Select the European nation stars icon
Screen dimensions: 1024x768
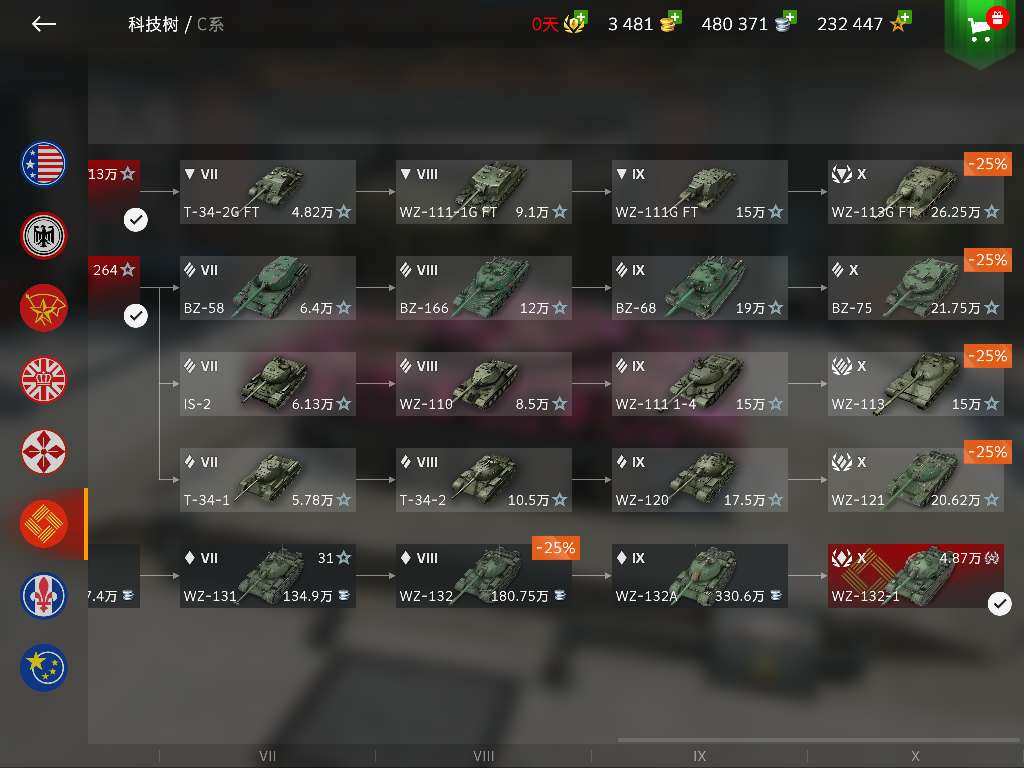click(x=43, y=667)
